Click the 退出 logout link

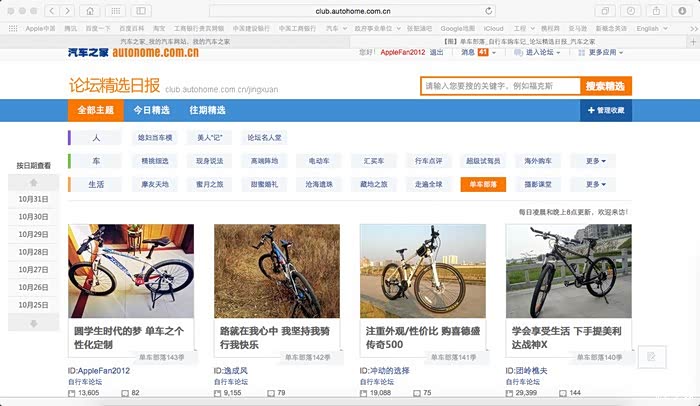click(436, 52)
